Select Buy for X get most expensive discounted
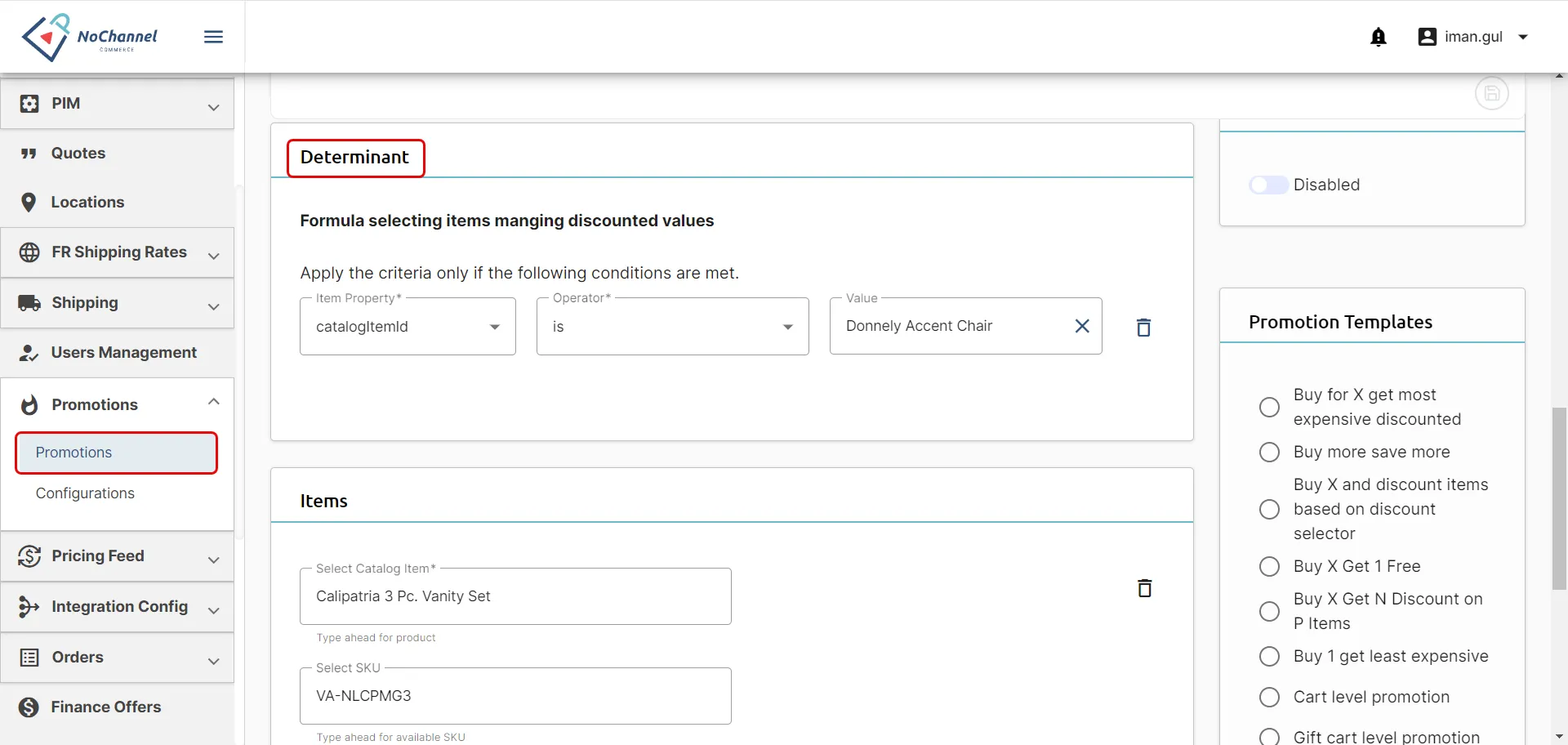This screenshot has height=745, width=1568. (1269, 407)
